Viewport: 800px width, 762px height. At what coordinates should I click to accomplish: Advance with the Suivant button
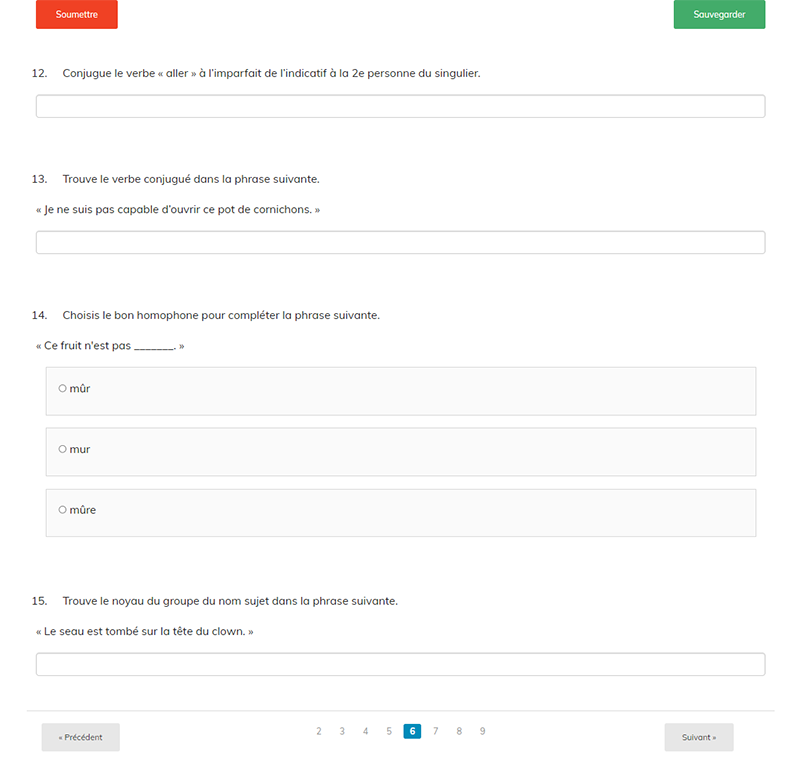pos(698,737)
